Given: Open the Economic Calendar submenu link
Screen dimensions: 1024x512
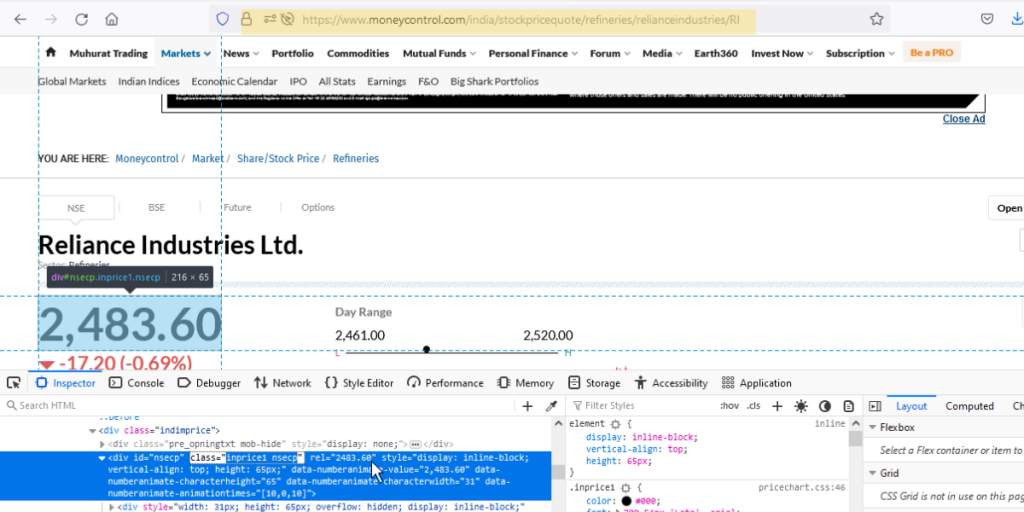Looking at the screenshot, I should coord(234,82).
